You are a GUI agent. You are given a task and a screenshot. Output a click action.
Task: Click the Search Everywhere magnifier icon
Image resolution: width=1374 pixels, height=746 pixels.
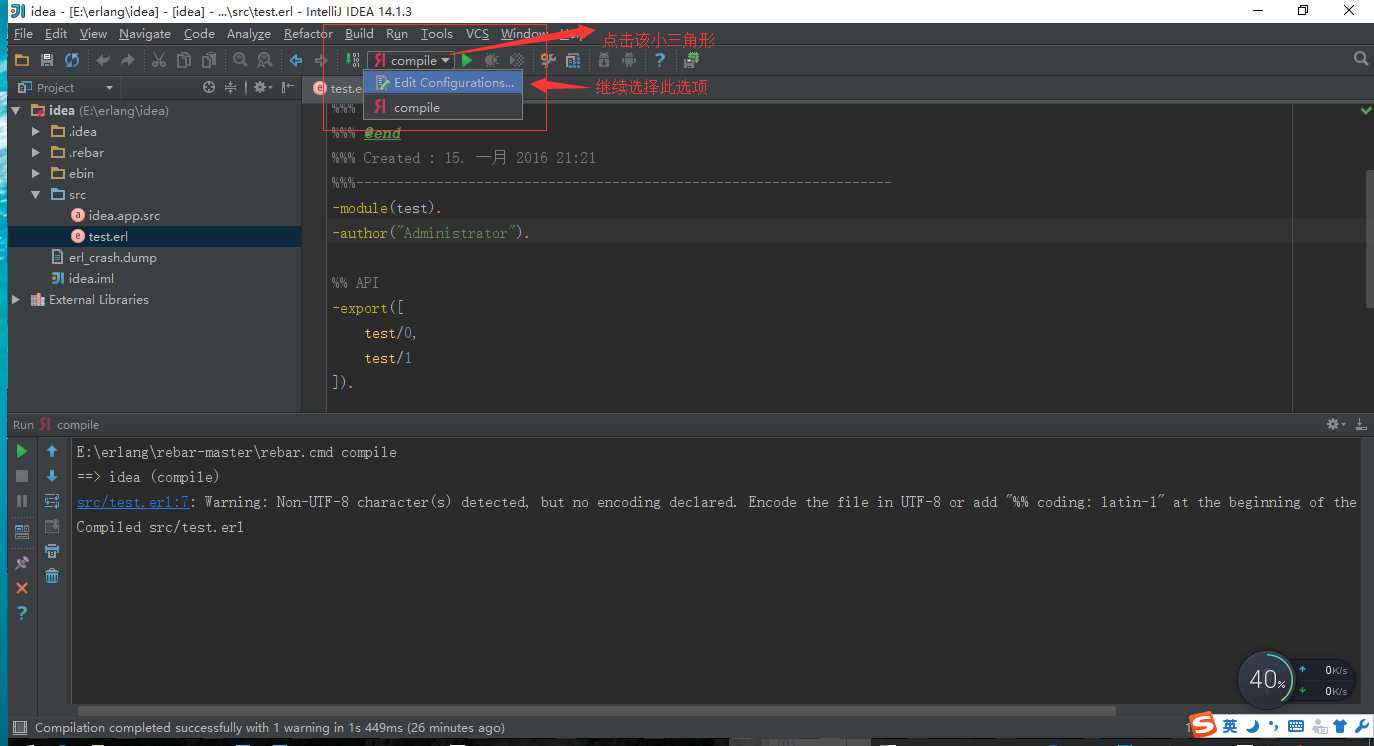[x=1361, y=59]
